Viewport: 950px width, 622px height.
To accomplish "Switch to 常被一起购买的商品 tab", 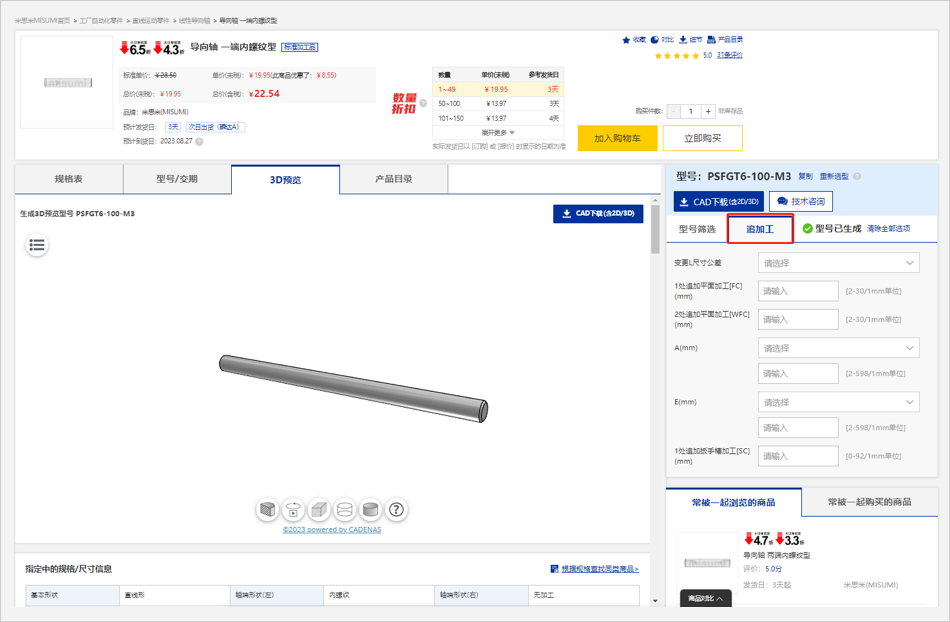I will pyautogui.click(x=871, y=502).
